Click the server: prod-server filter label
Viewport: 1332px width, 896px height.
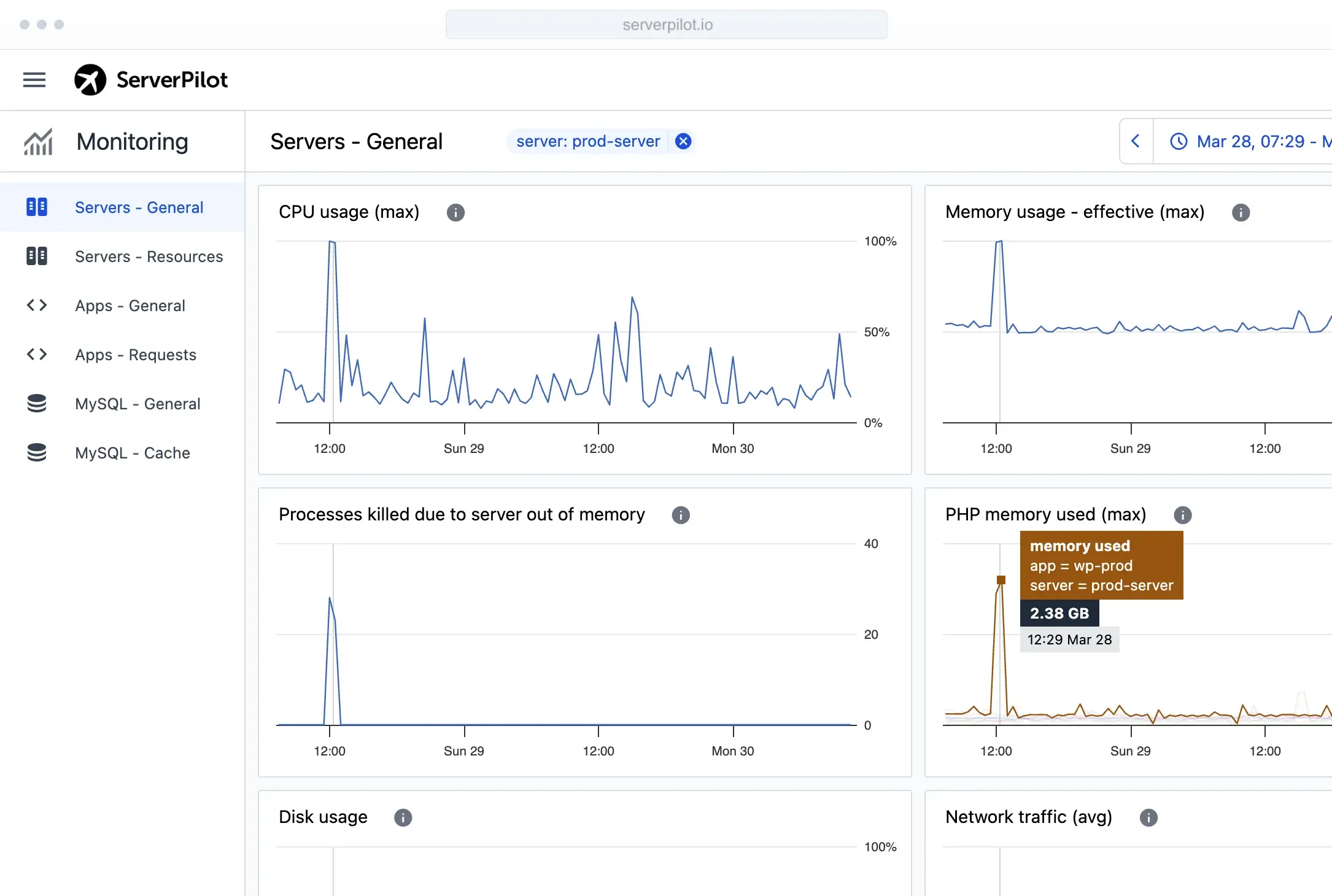coord(587,142)
